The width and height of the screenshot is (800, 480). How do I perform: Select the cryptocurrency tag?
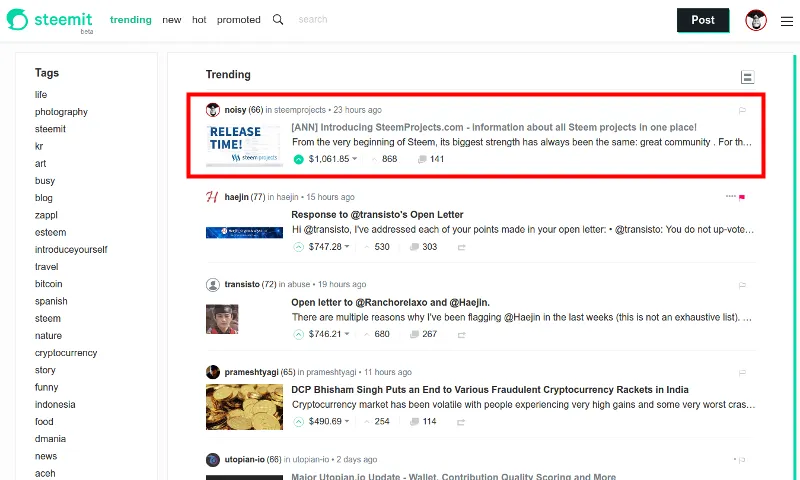tap(66, 353)
